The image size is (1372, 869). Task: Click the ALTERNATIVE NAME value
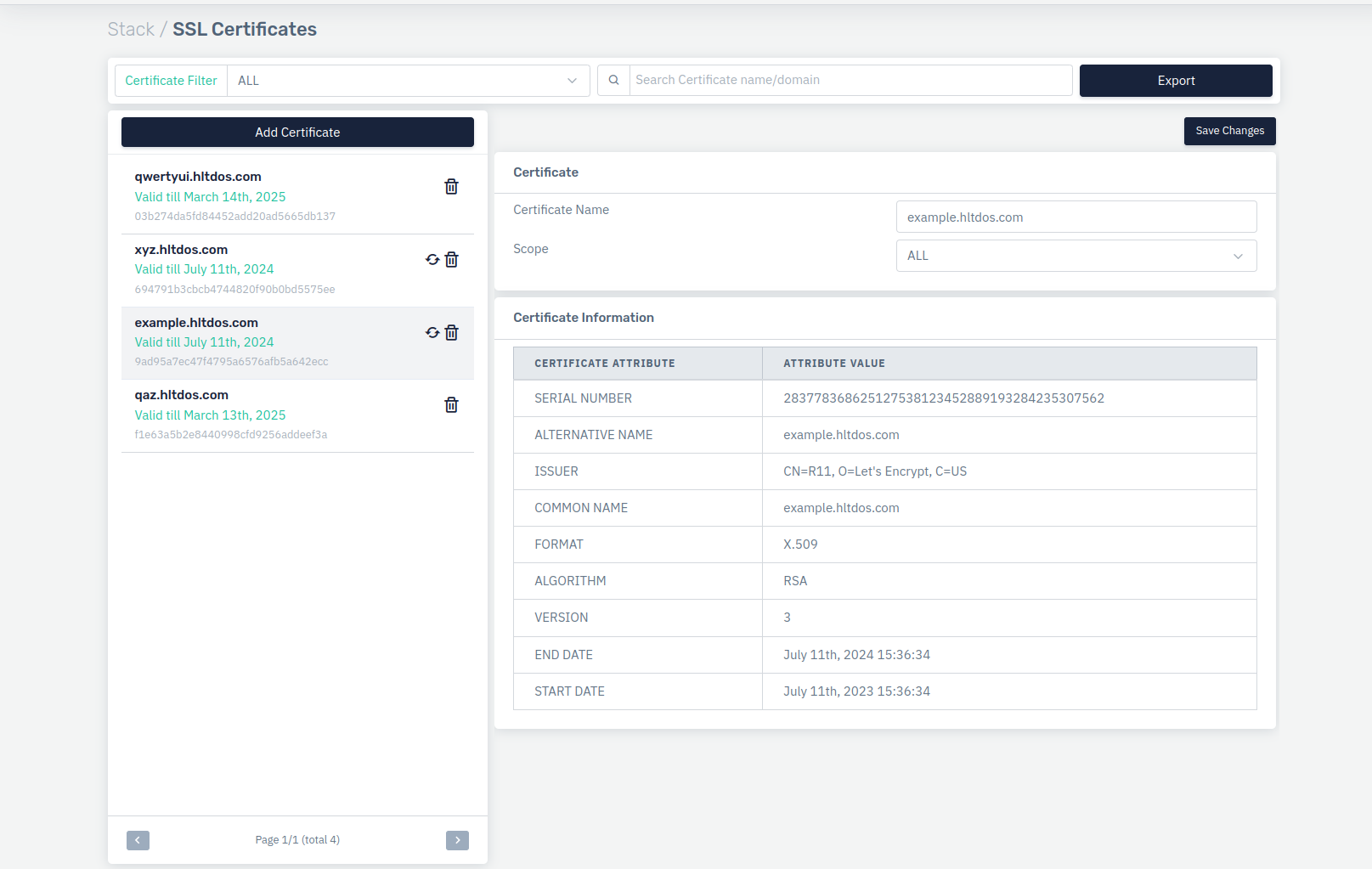[841, 435]
